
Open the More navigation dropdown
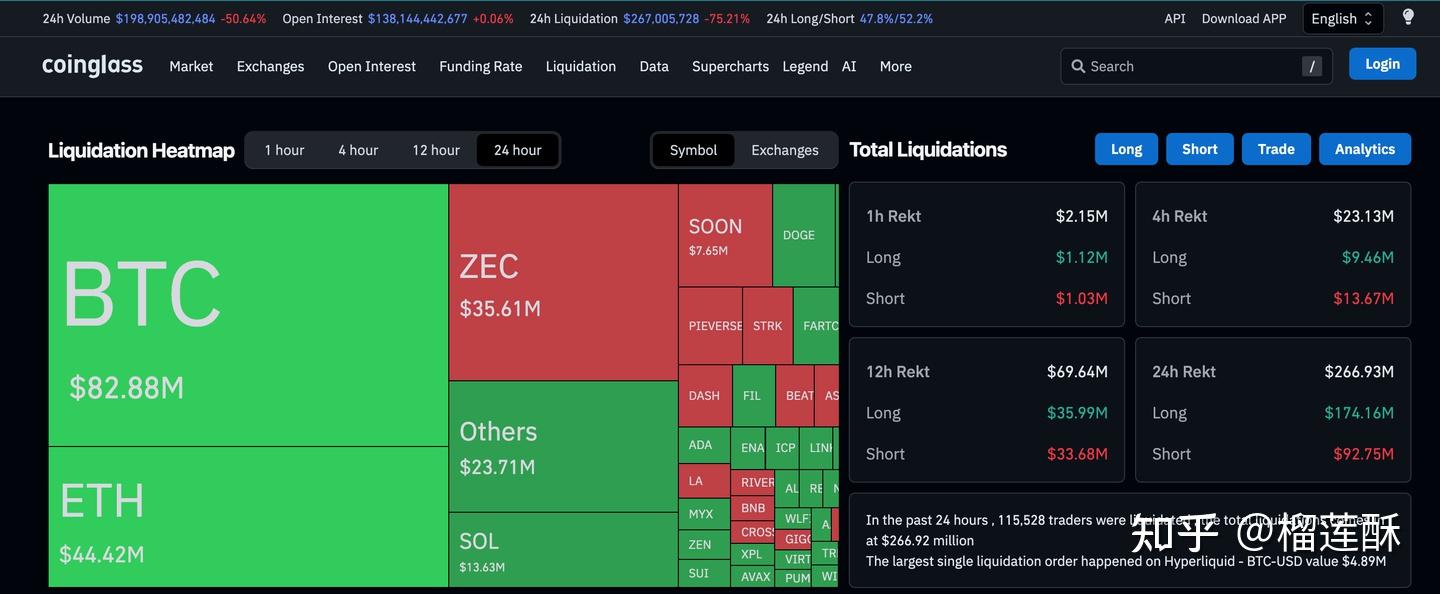coord(895,66)
